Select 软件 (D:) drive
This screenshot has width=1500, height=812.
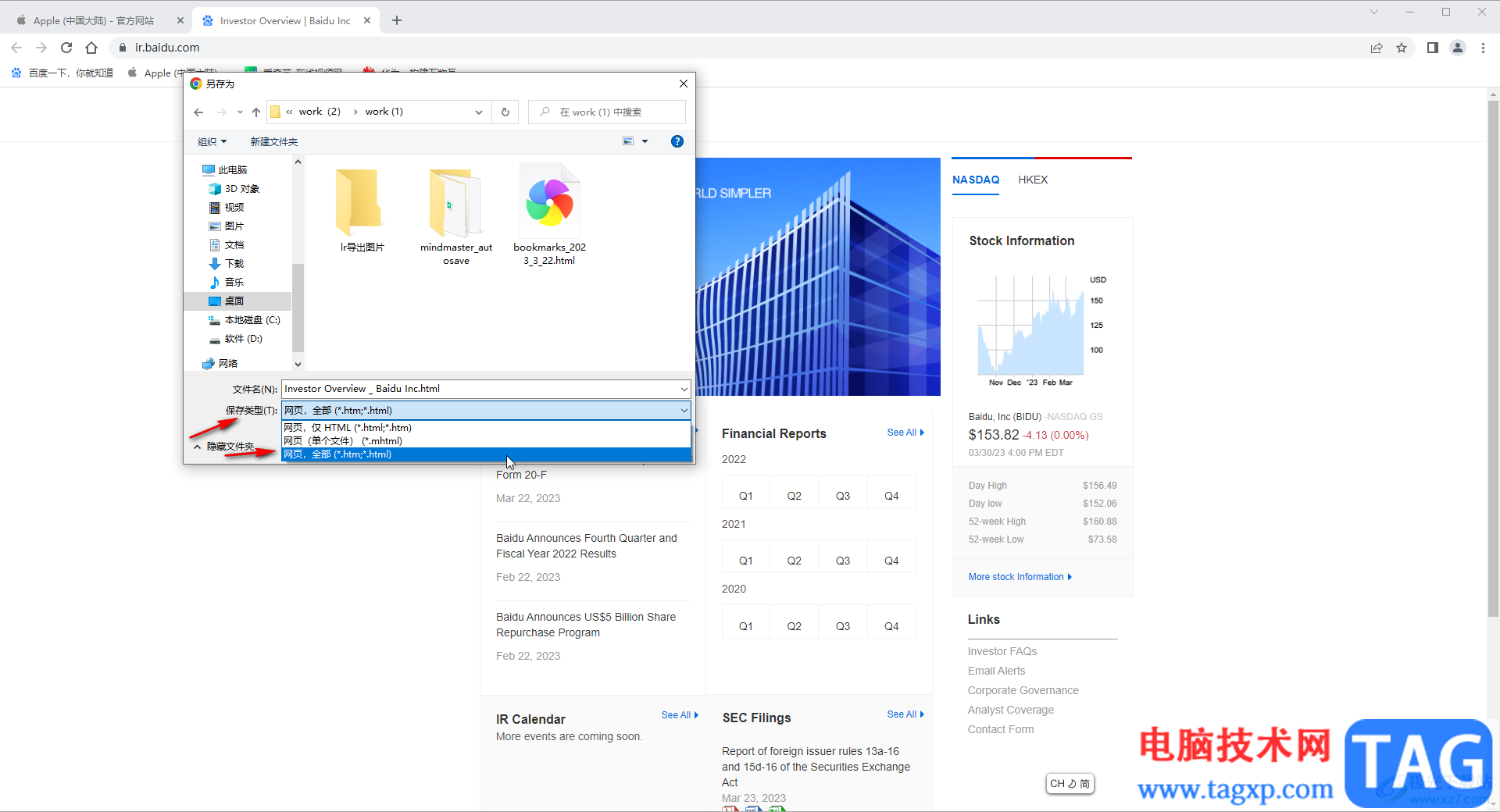(x=243, y=339)
